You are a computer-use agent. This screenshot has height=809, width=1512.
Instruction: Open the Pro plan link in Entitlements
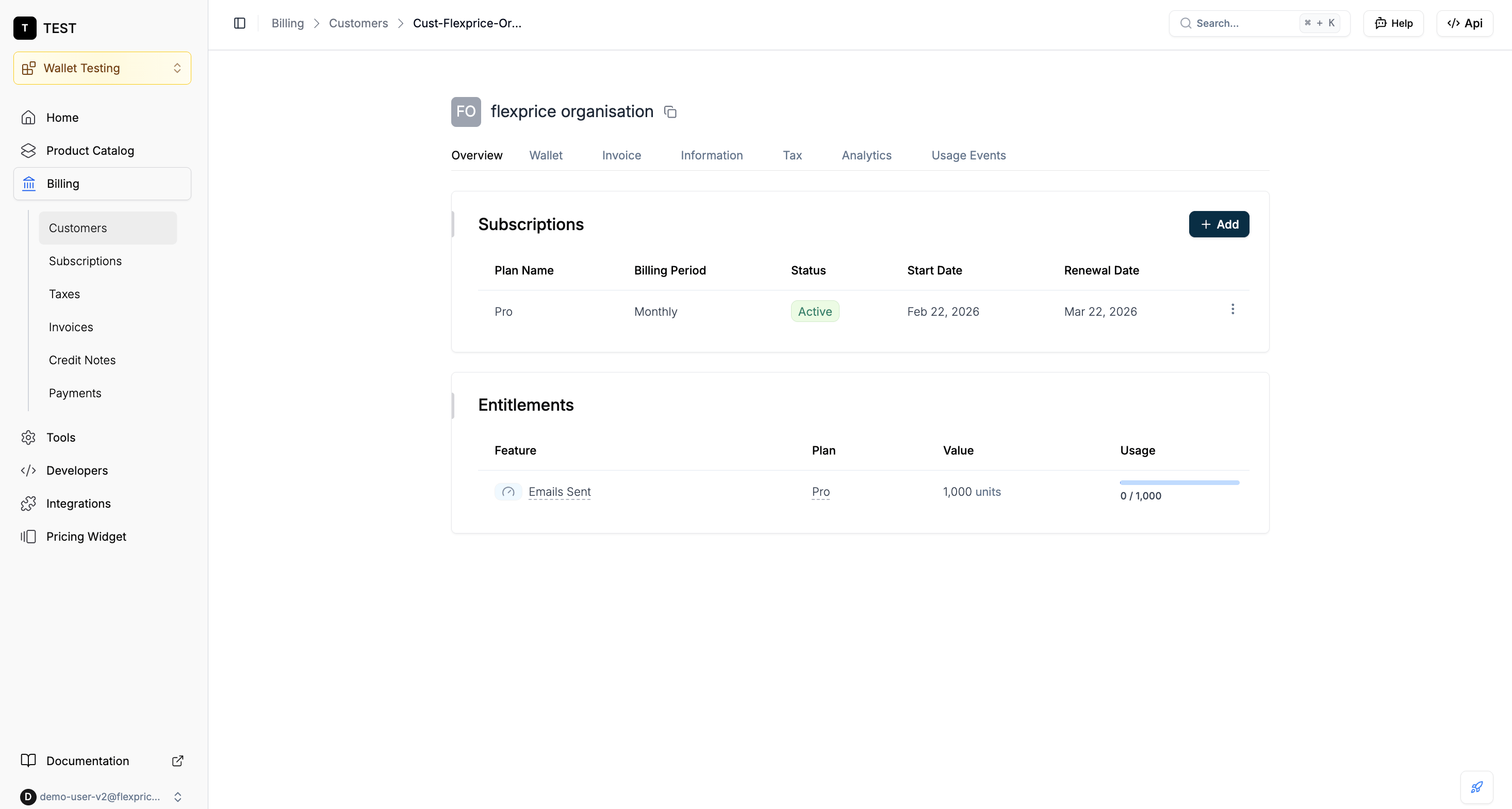point(820,492)
